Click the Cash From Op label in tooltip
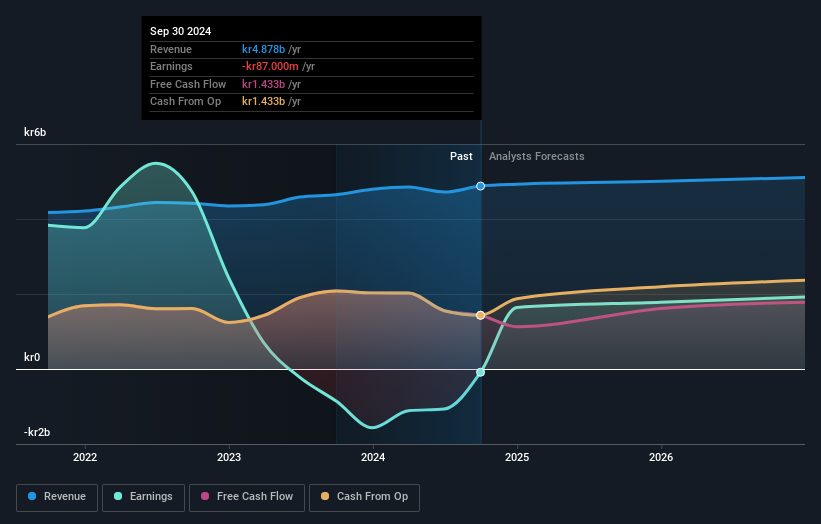 pyautogui.click(x=185, y=102)
